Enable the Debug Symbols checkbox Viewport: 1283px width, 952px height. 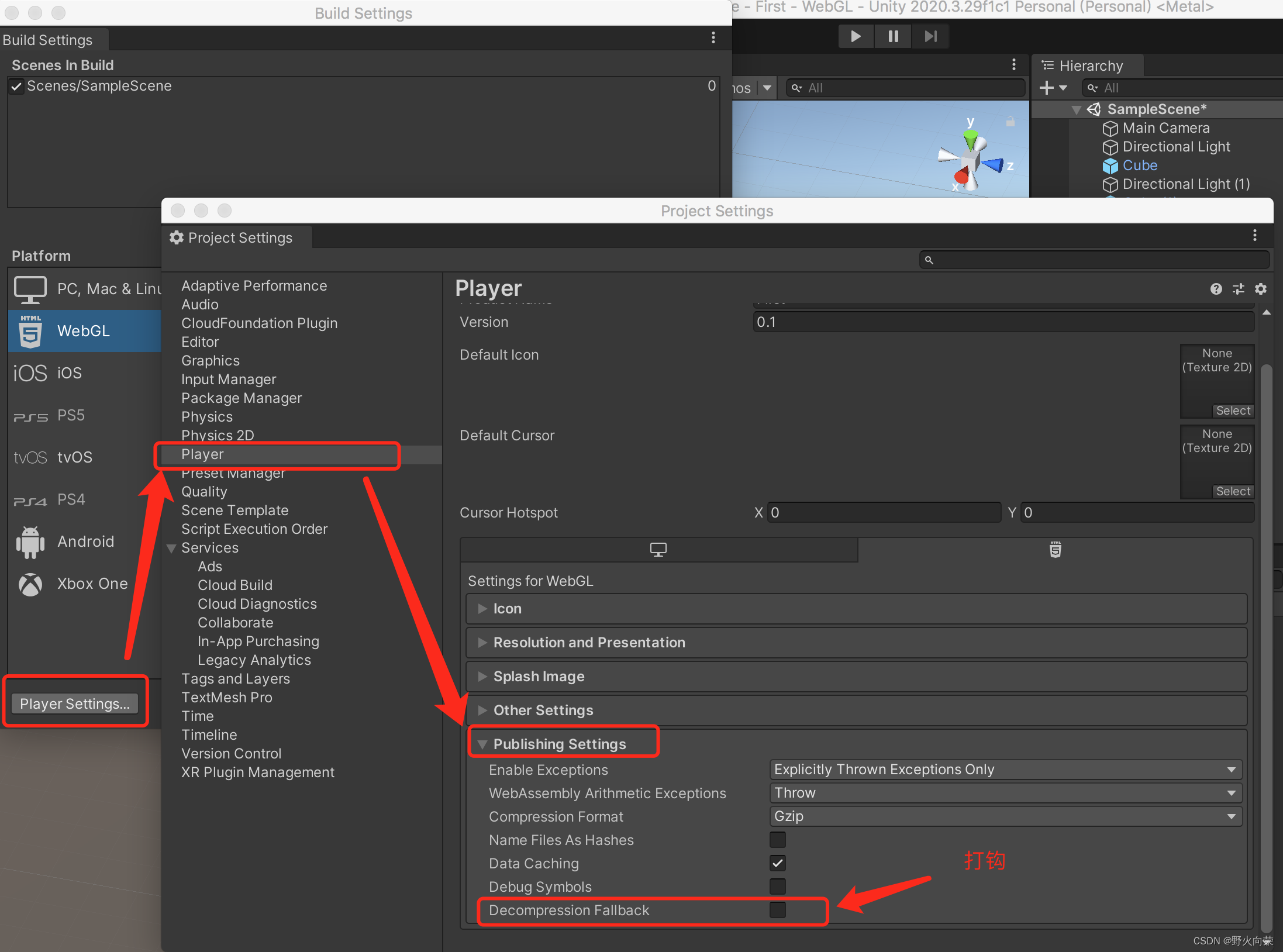777,887
